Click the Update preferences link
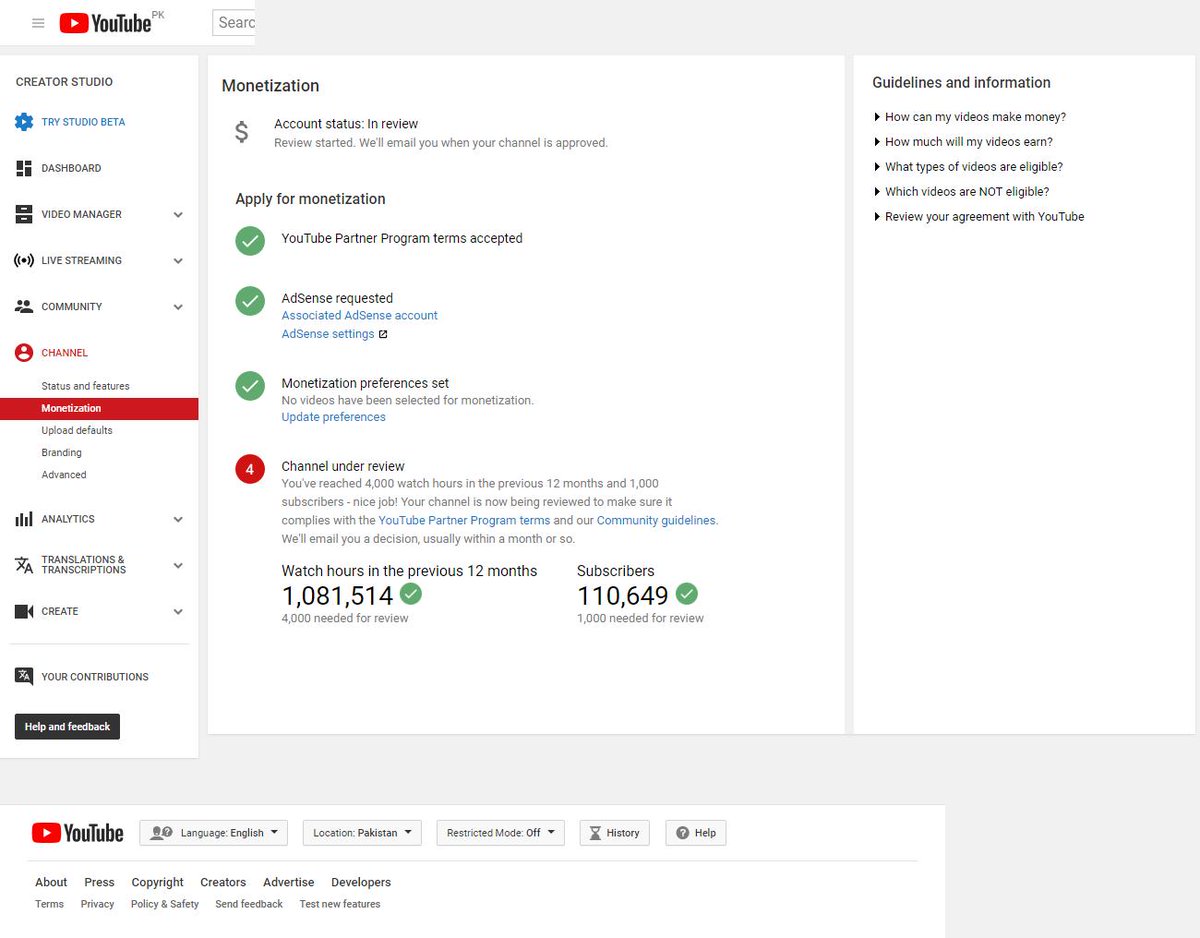This screenshot has height=938, width=1200. coord(334,417)
